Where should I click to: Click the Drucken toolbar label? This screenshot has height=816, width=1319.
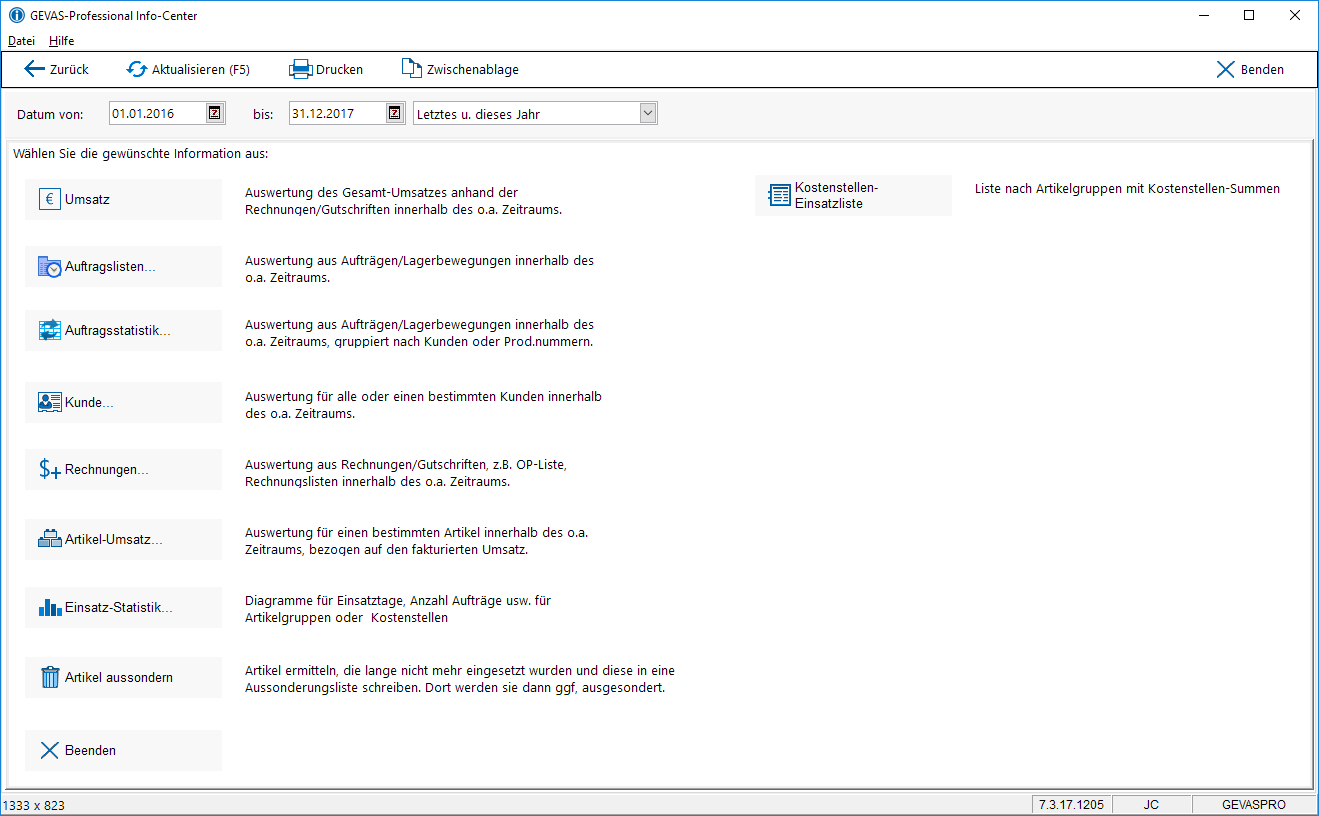(x=340, y=69)
